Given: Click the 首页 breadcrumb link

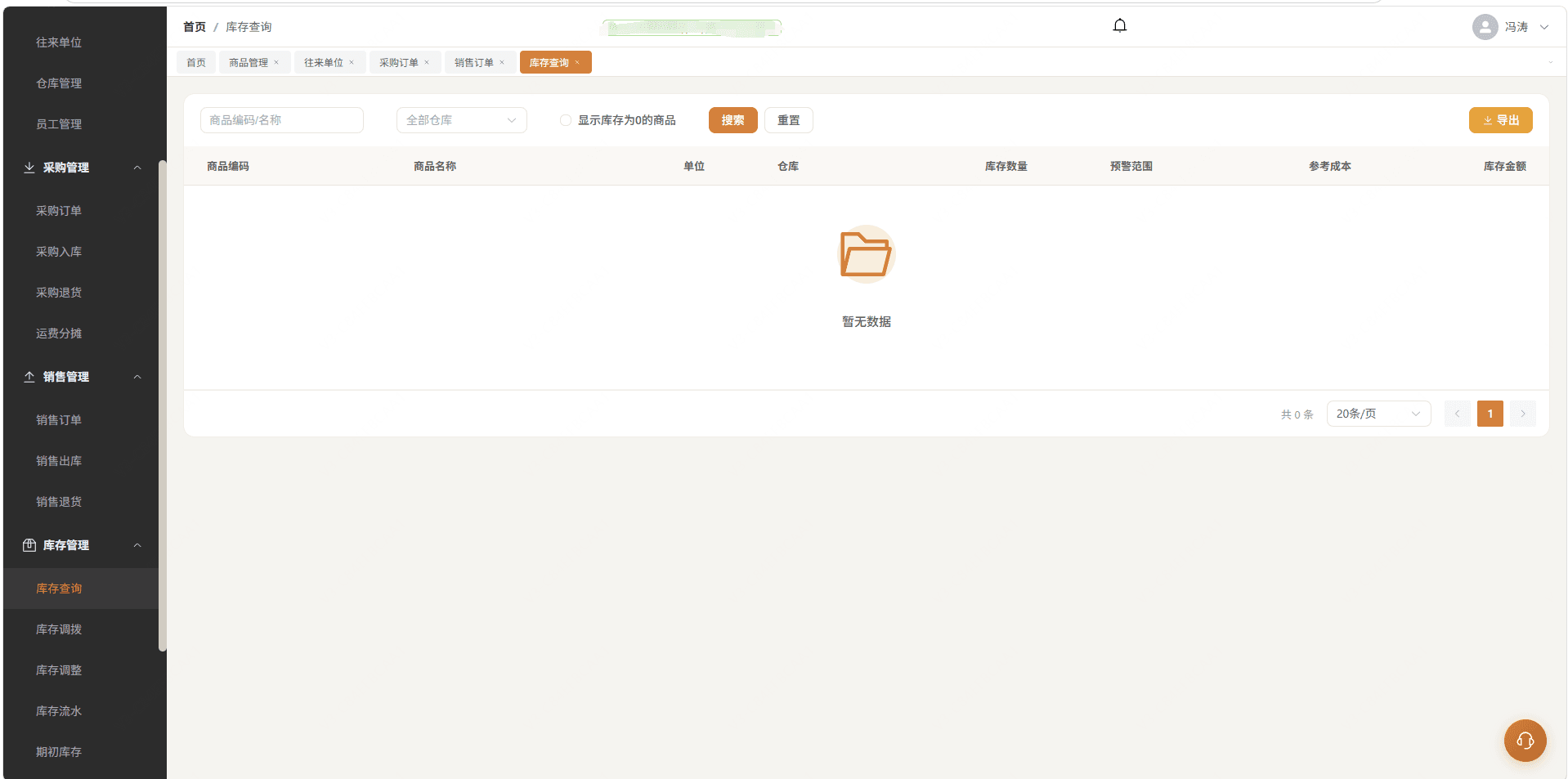Looking at the screenshot, I should [195, 27].
